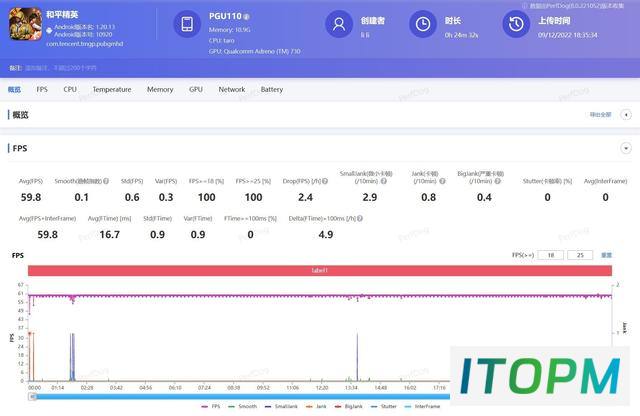
Task: Open the CPU tab
Action: click(70, 89)
